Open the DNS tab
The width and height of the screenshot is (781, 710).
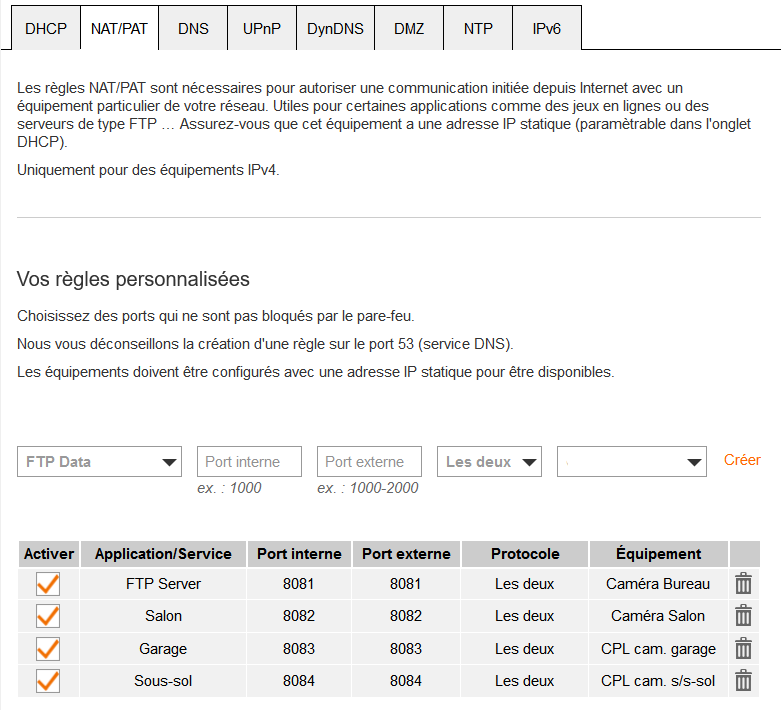point(193,29)
